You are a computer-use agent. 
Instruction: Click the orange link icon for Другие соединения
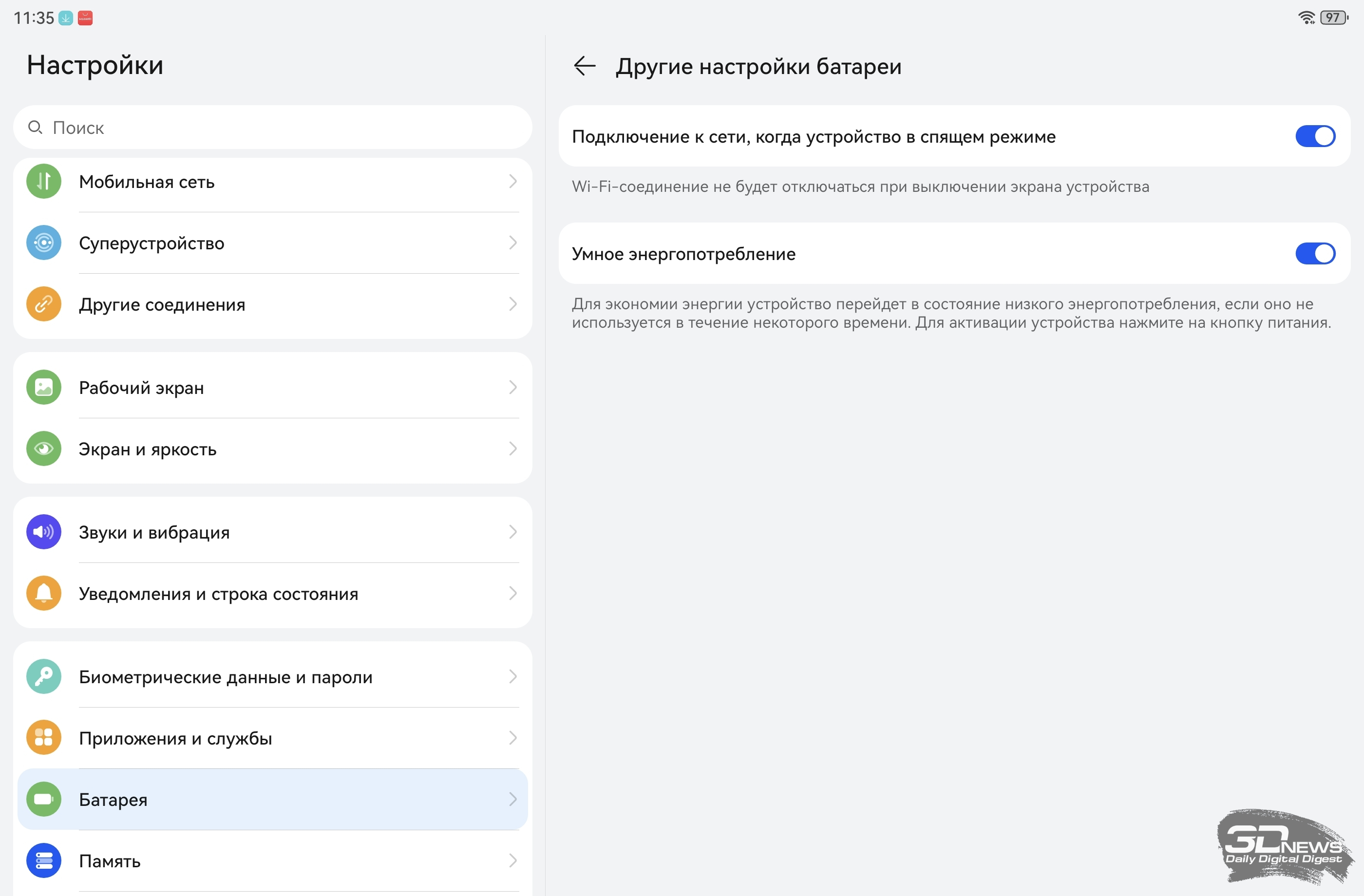click(x=43, y=304)
